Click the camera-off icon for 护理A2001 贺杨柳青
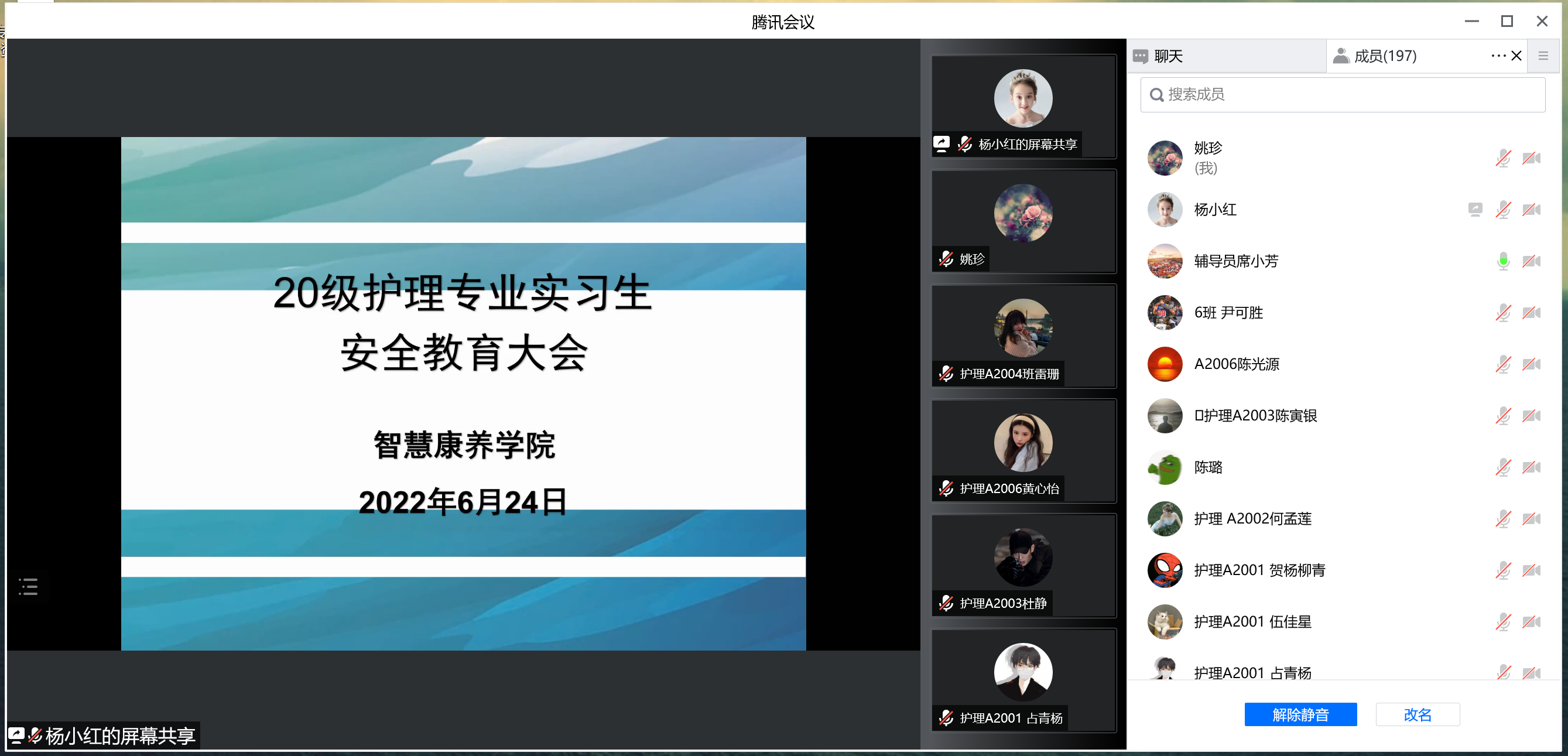The width and height of the screenshot is (1568, 756). pos(1531,570)
